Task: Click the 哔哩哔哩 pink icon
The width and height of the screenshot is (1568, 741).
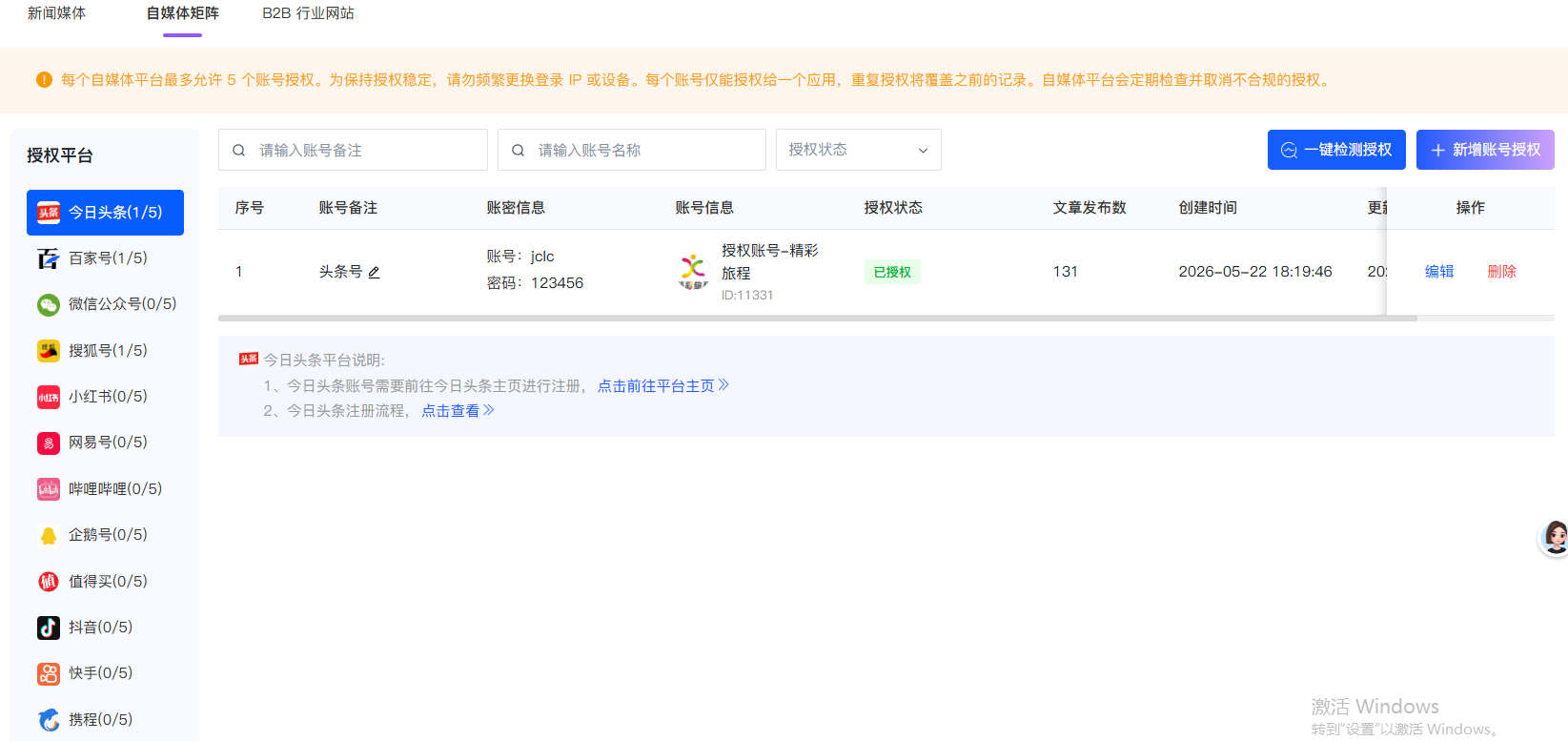Action: point(49,489)
